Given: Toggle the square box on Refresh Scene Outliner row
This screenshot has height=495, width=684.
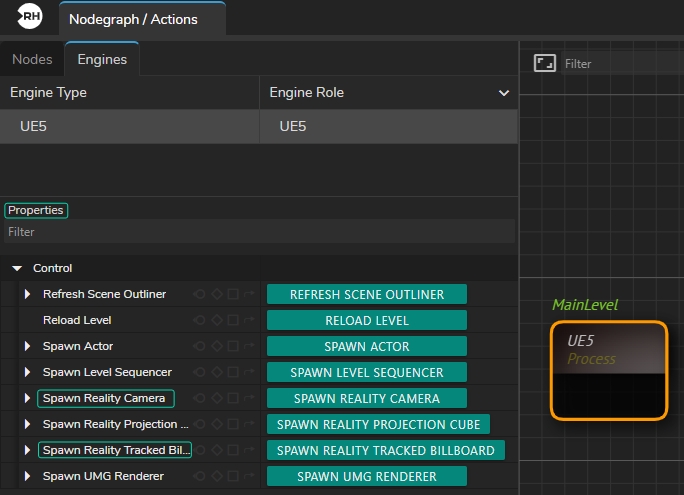Looking at the screenshot, I should (232, 294).
